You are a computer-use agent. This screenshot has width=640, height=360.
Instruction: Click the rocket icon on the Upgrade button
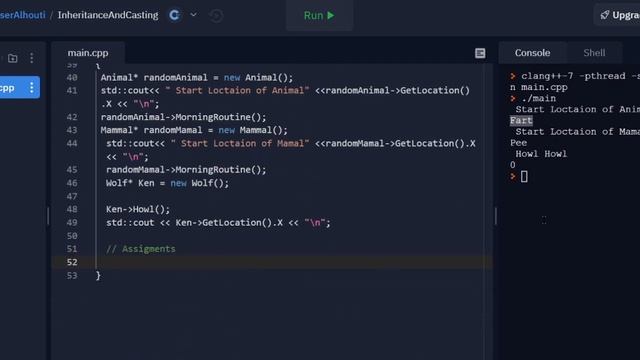click(604, 15)
